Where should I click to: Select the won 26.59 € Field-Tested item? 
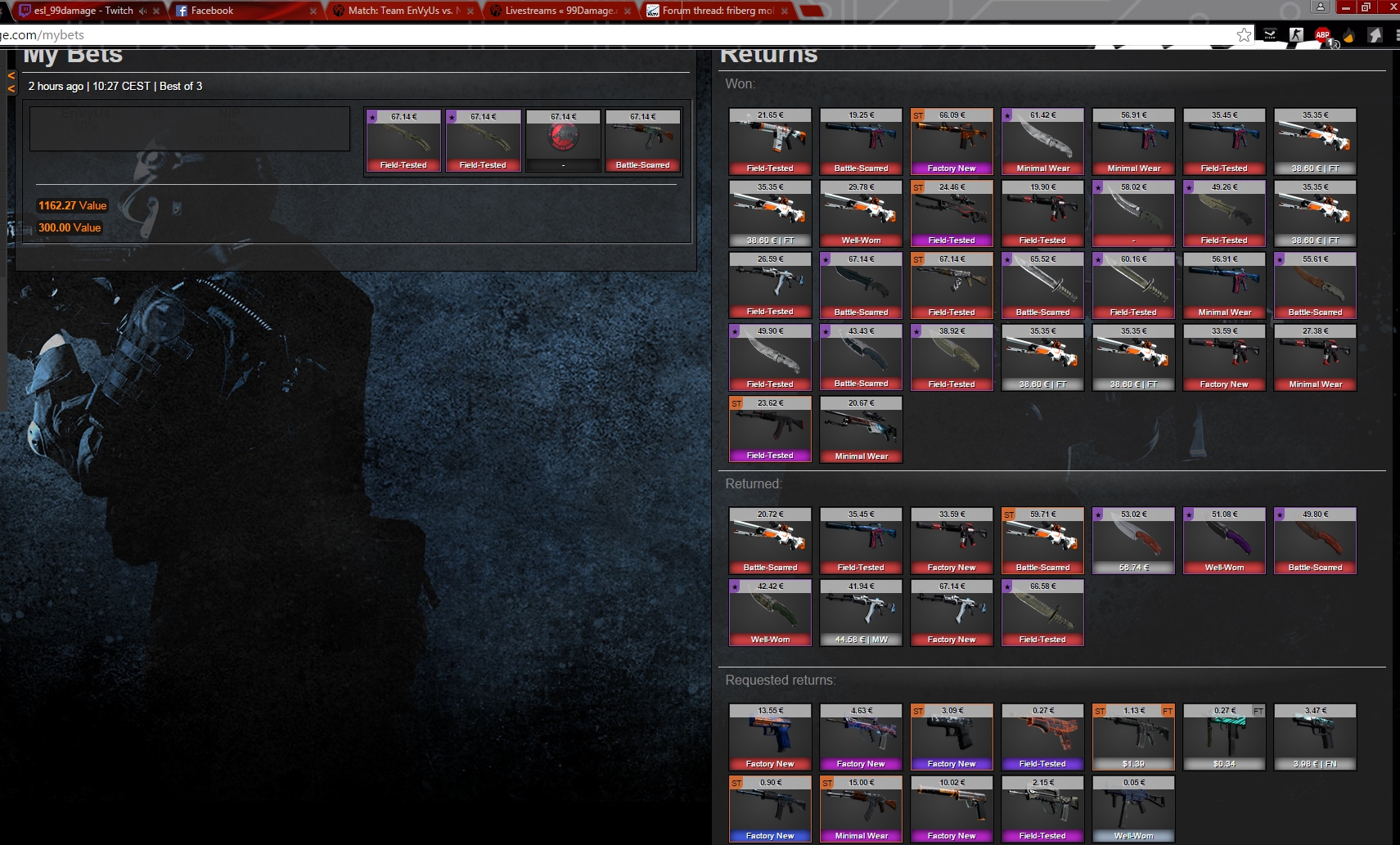[770, 285]
